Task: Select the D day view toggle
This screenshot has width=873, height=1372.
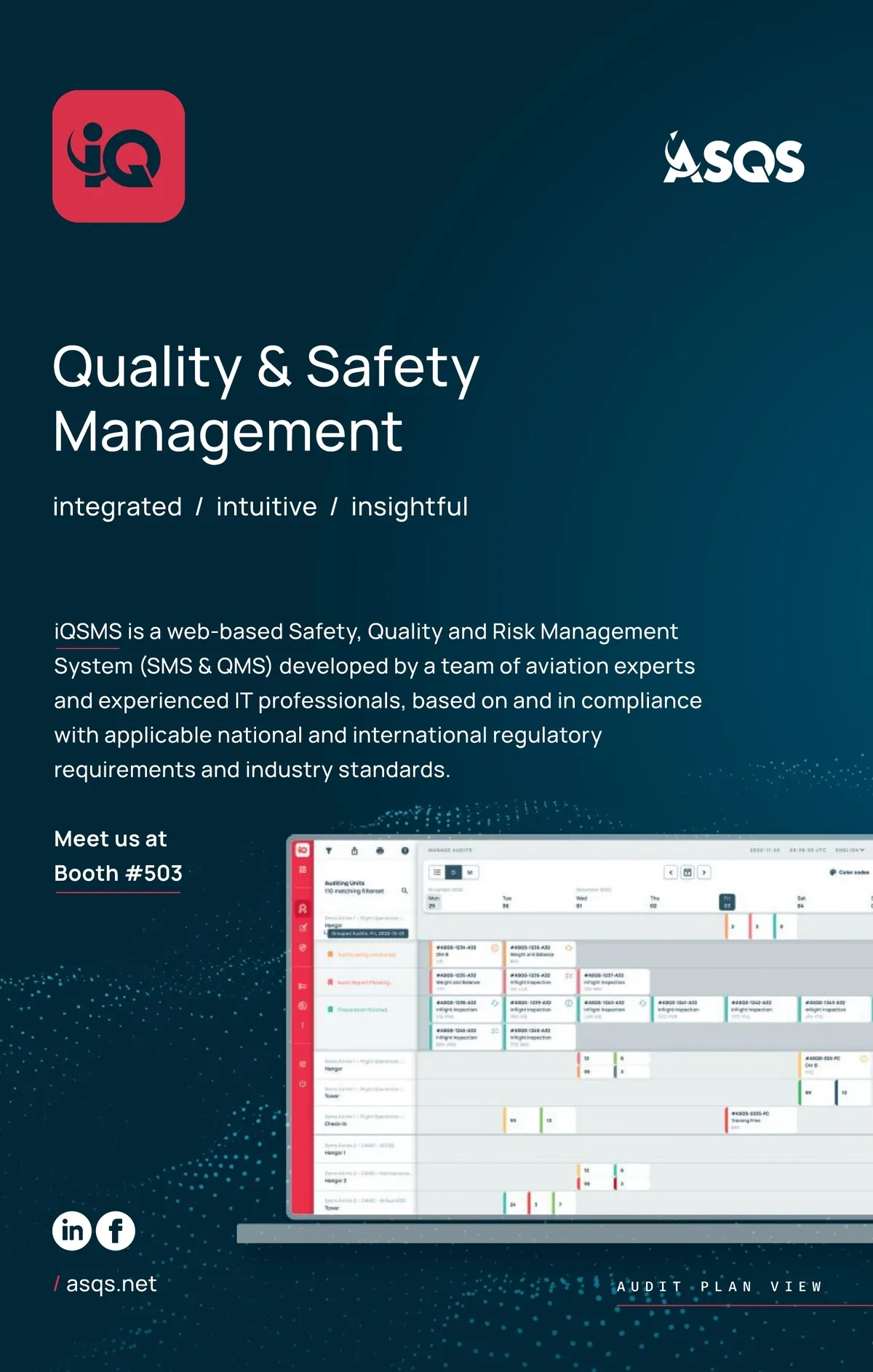Action: [453, 872]
